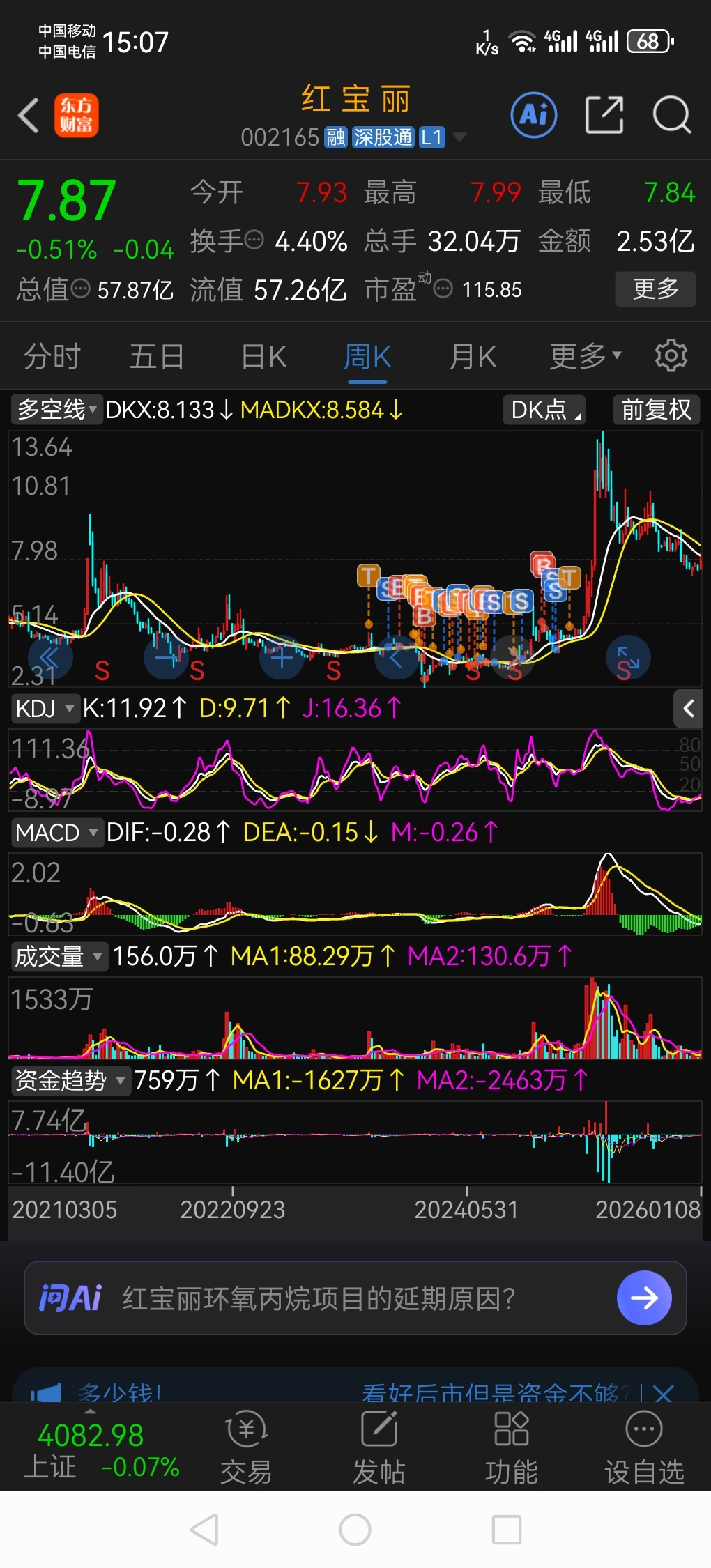Switch to 日K tab
This screenshot has height=1568, width=711.
click(x=263, y=356)
